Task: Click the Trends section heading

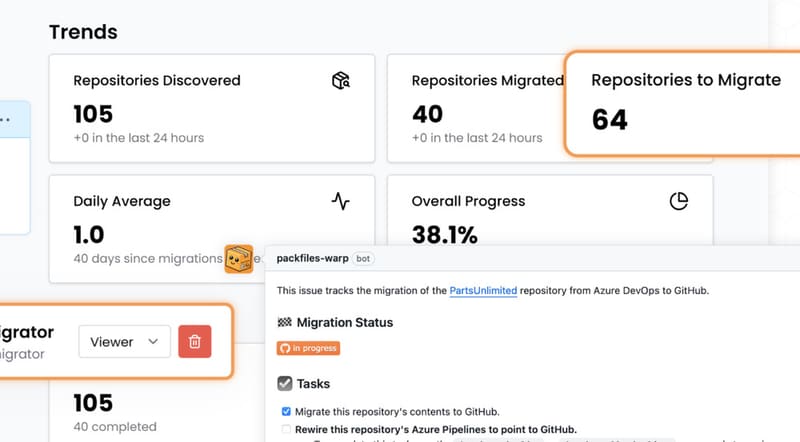Action: [x=83, y=32]
